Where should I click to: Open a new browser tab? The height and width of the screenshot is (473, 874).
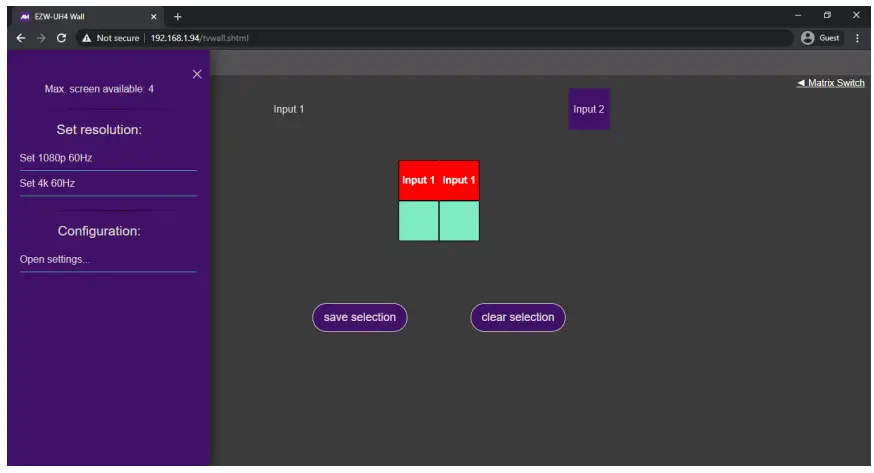click(177, 17)
